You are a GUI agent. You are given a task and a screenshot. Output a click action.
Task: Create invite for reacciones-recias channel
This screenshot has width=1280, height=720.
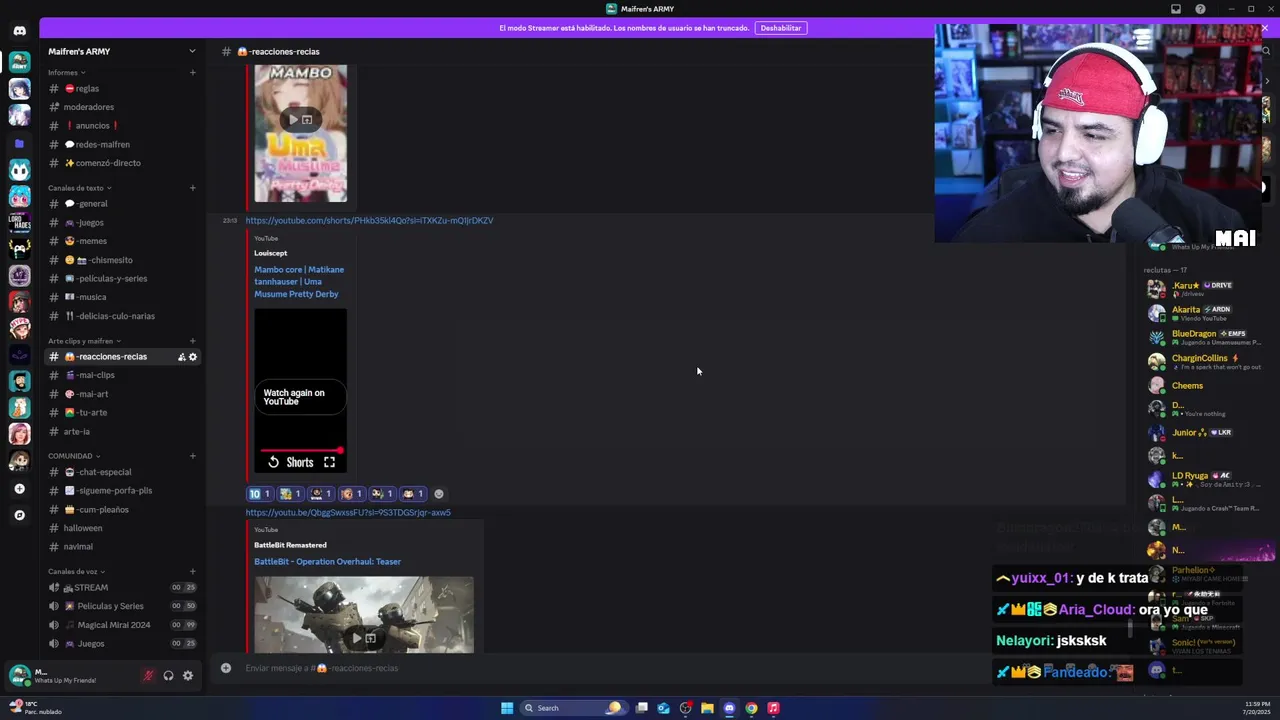pos(181,357)
